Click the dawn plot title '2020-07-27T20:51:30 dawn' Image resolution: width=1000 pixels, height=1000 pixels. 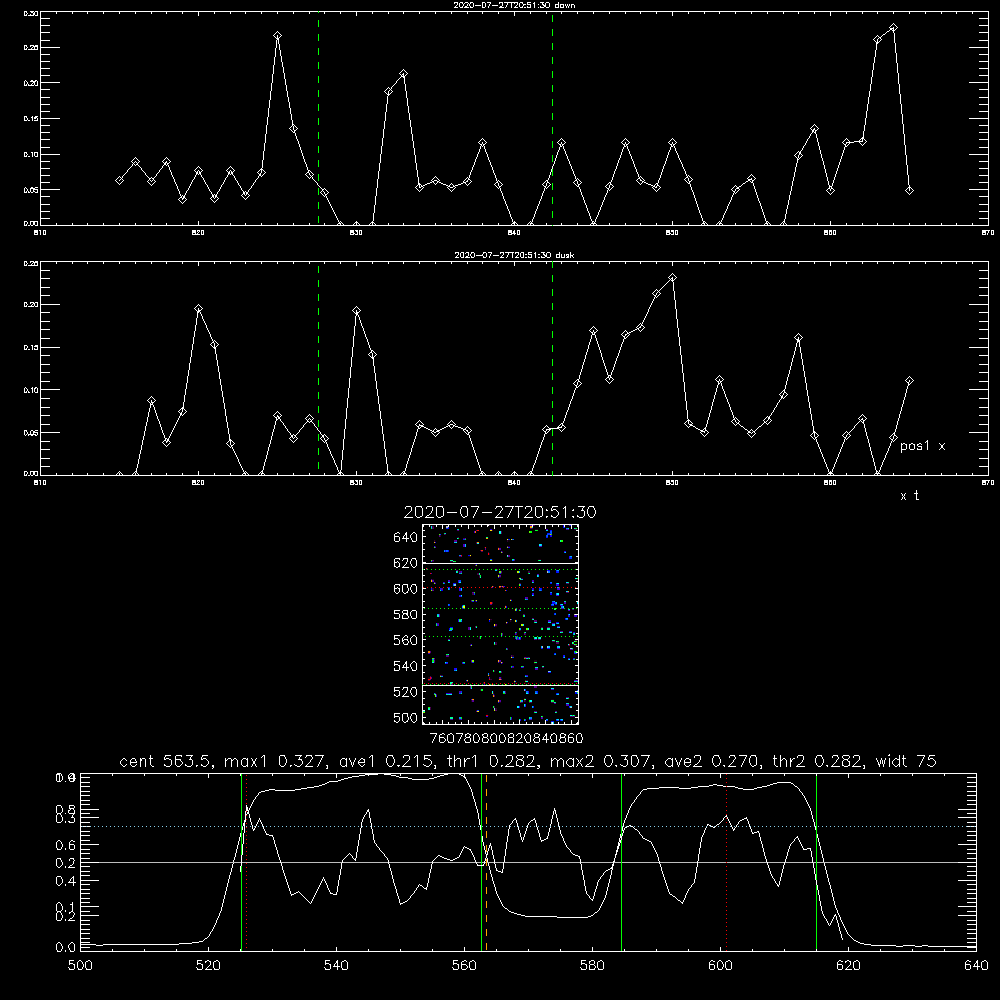[x=514, y=5]
